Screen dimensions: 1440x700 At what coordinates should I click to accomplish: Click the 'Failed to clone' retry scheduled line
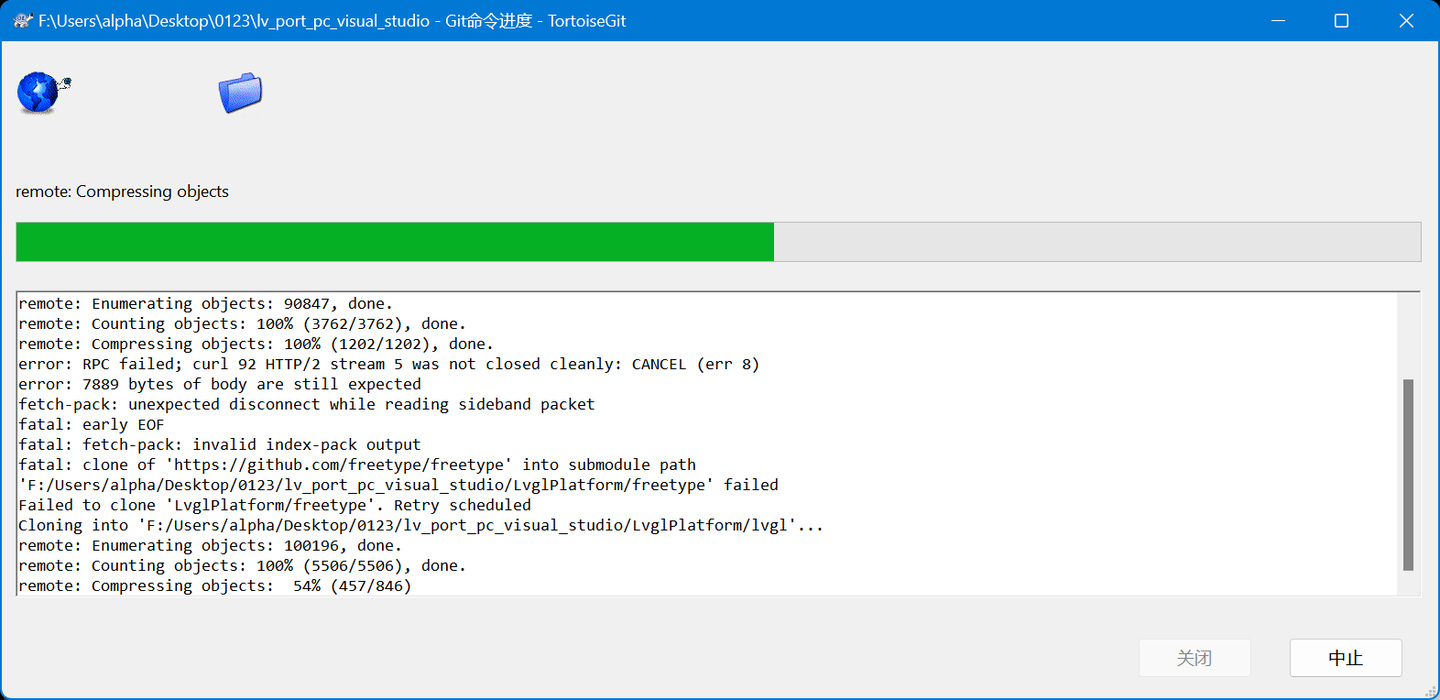coord(275,505)
